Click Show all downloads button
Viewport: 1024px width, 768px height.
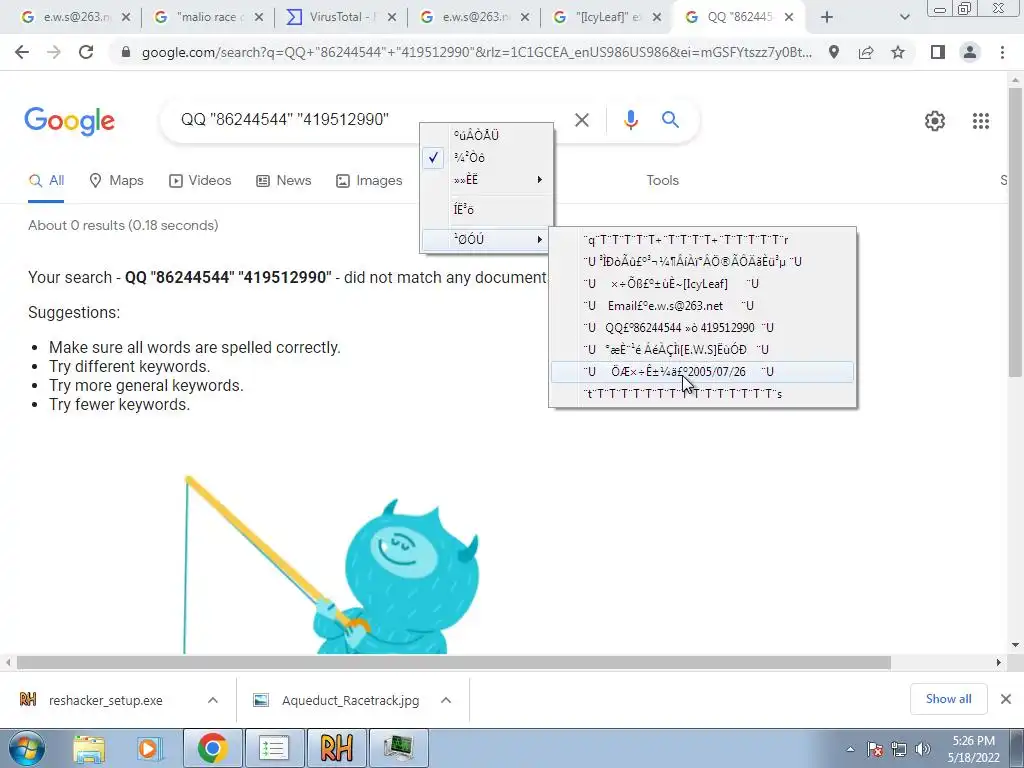pos(948,699)
